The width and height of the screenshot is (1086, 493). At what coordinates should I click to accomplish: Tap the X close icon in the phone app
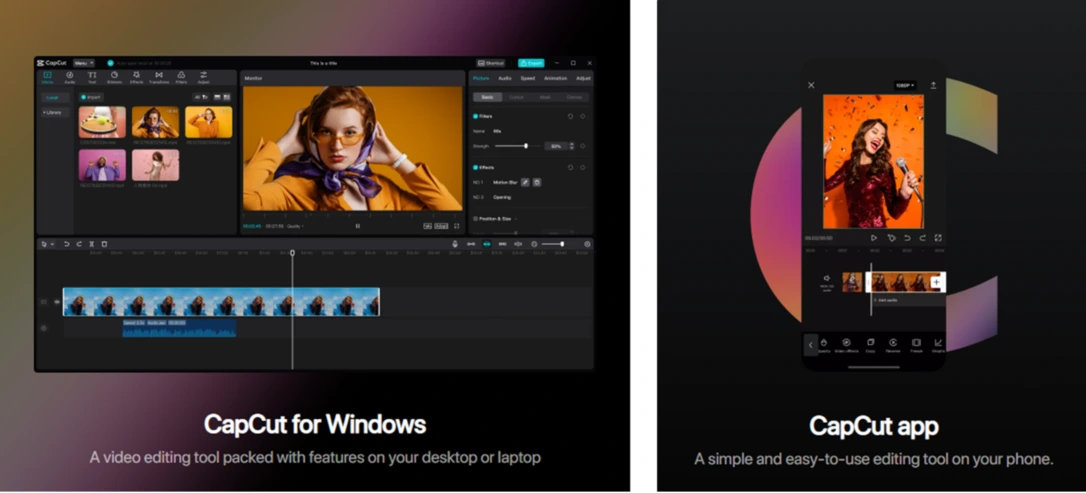click(811, 85)
